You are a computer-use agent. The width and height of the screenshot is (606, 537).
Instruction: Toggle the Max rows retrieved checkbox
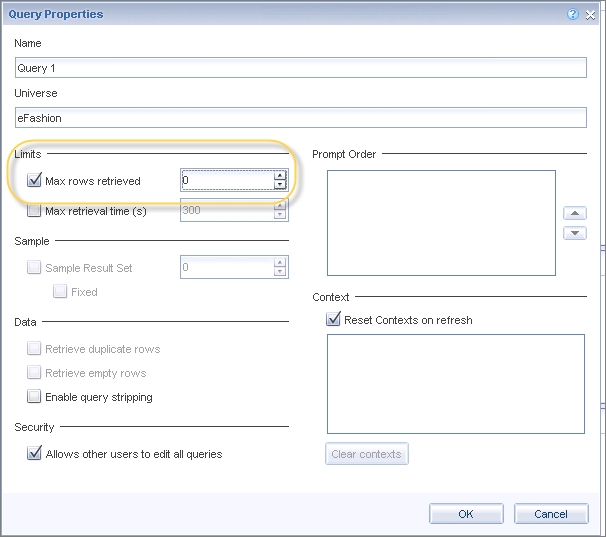[x=35, y=181]
